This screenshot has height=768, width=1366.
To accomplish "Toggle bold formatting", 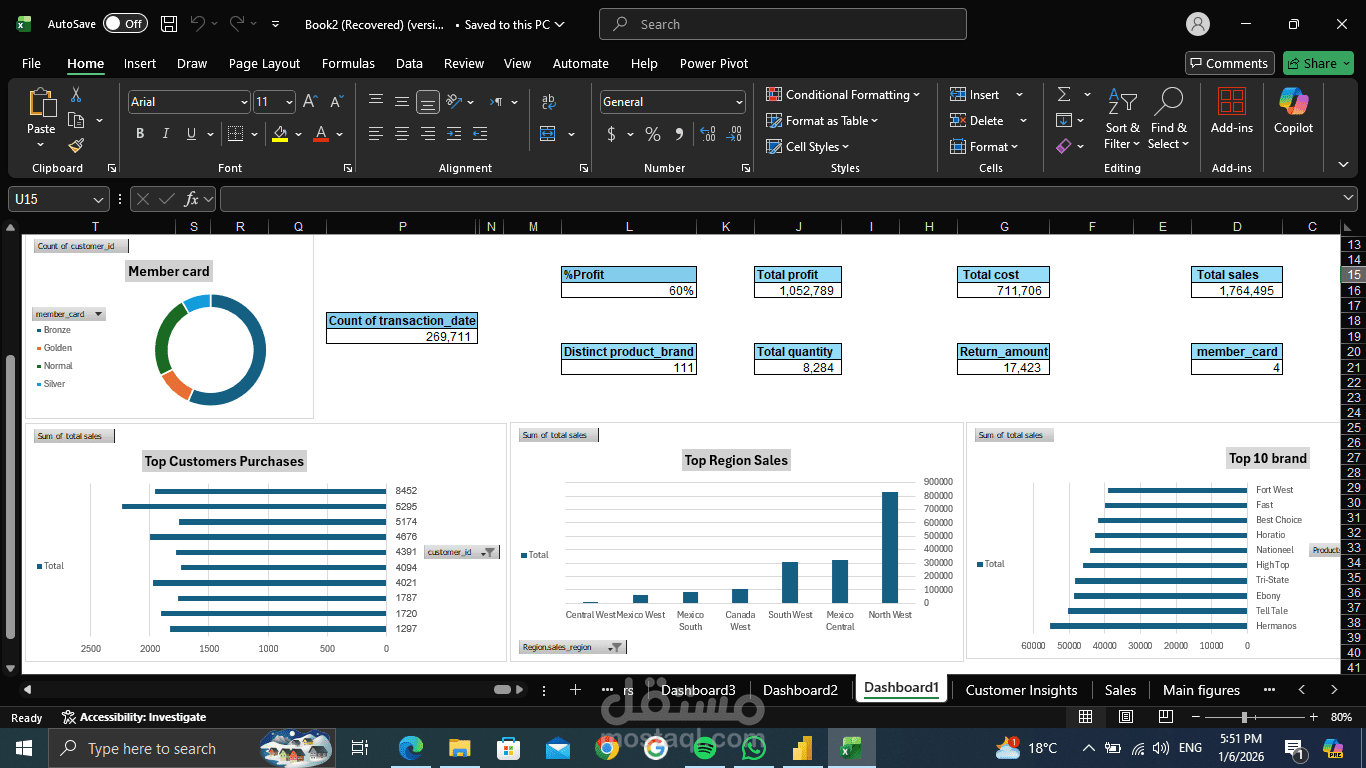I will point(140,133).
